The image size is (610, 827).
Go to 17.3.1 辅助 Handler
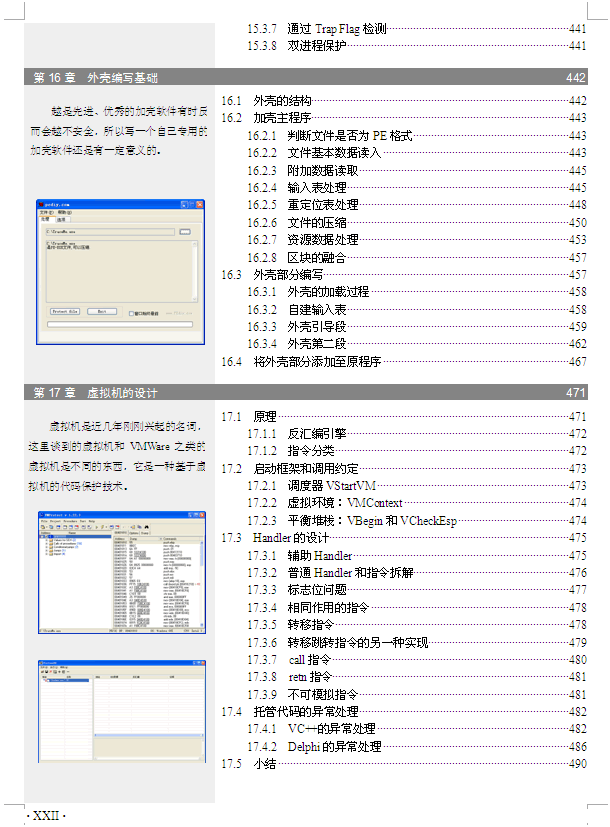417,555
